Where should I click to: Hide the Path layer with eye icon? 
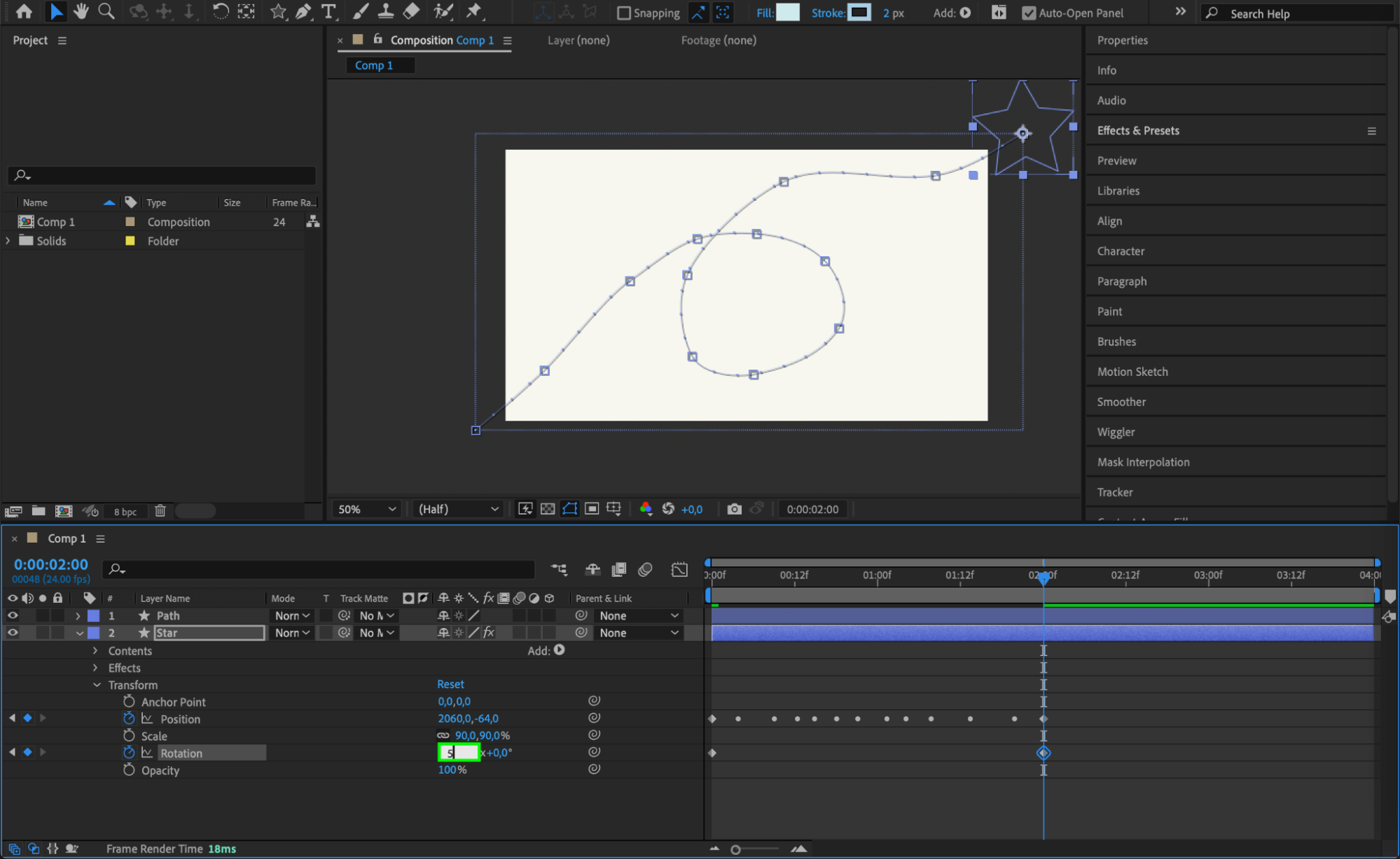[13, 615]
